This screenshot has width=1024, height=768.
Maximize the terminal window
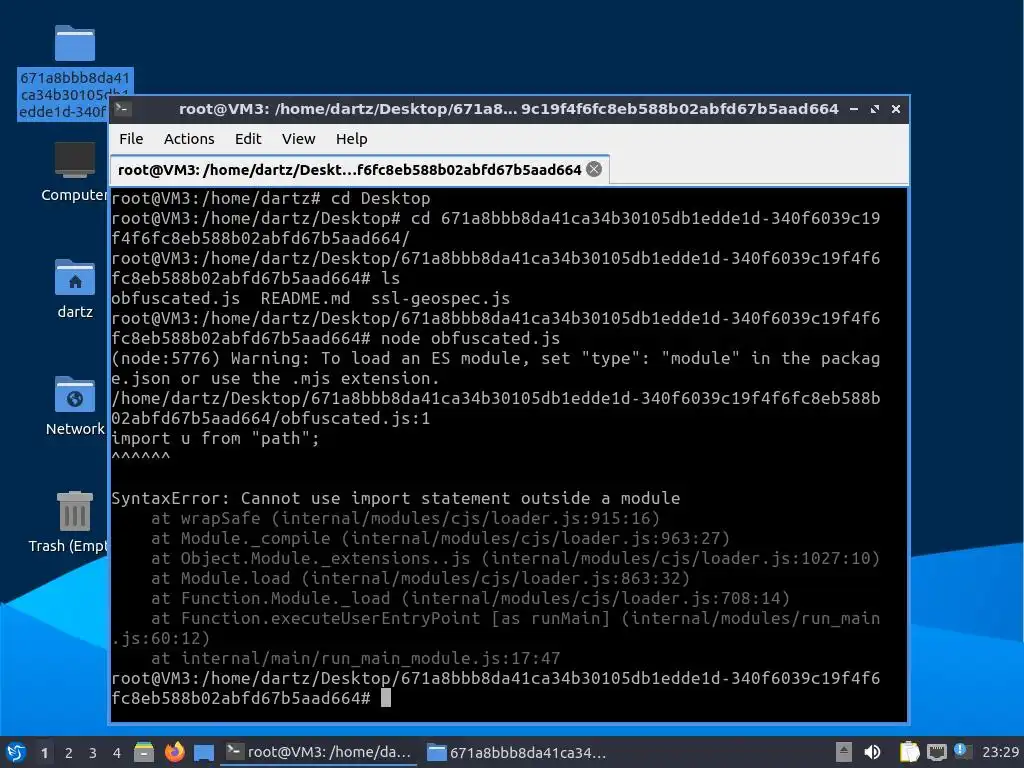[874, 110]
